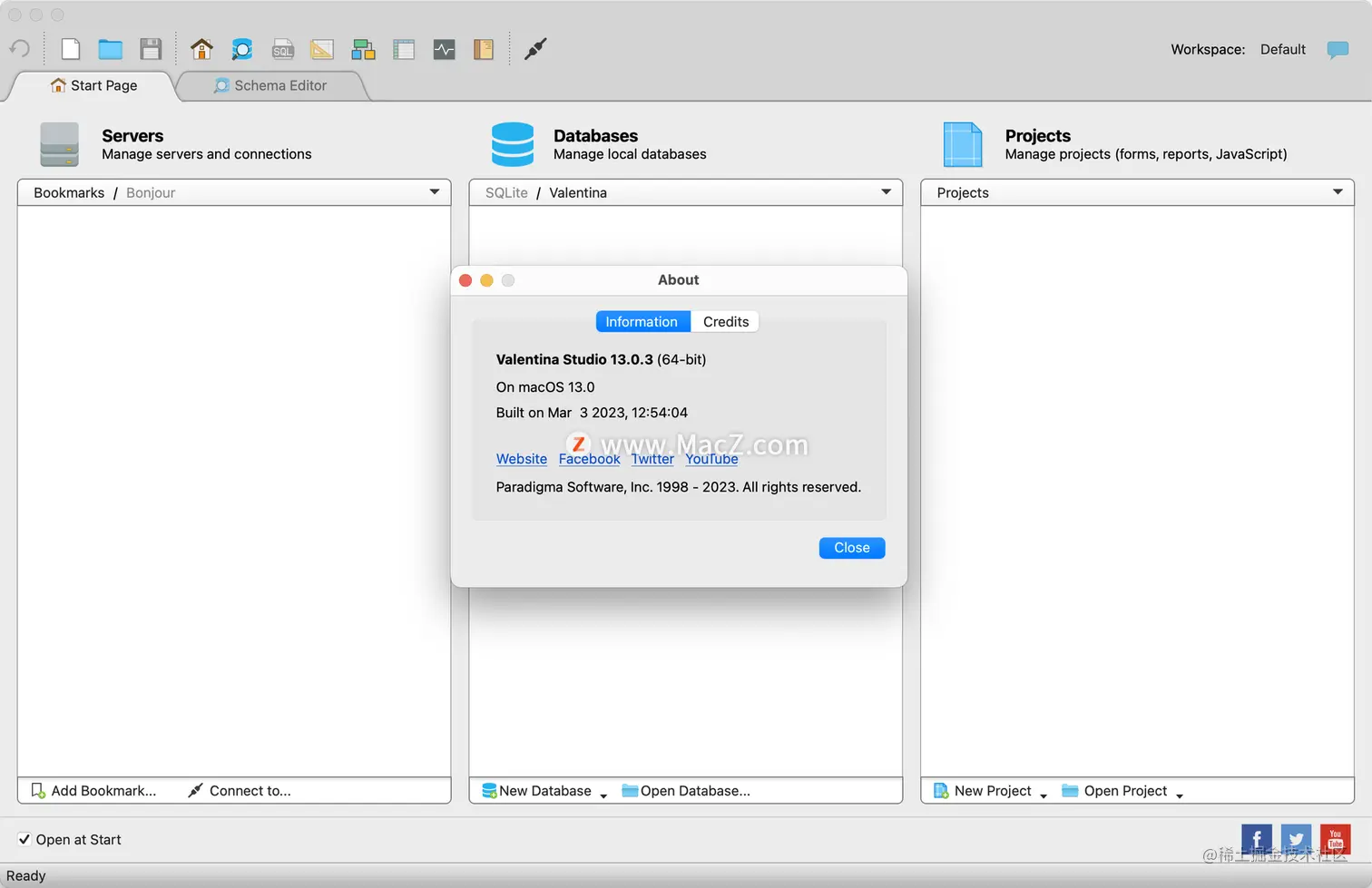Click Add Bookmark... button
This screenshot has height=888, width=1372.
[93, 791]
